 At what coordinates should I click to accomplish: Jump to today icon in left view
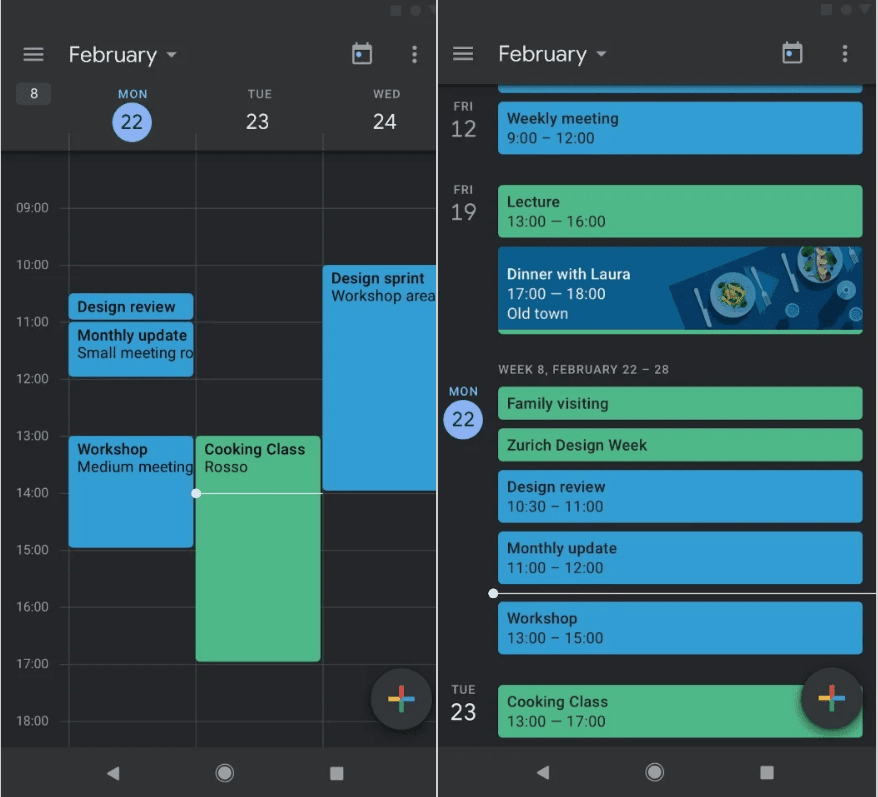[x=362, y=54]
